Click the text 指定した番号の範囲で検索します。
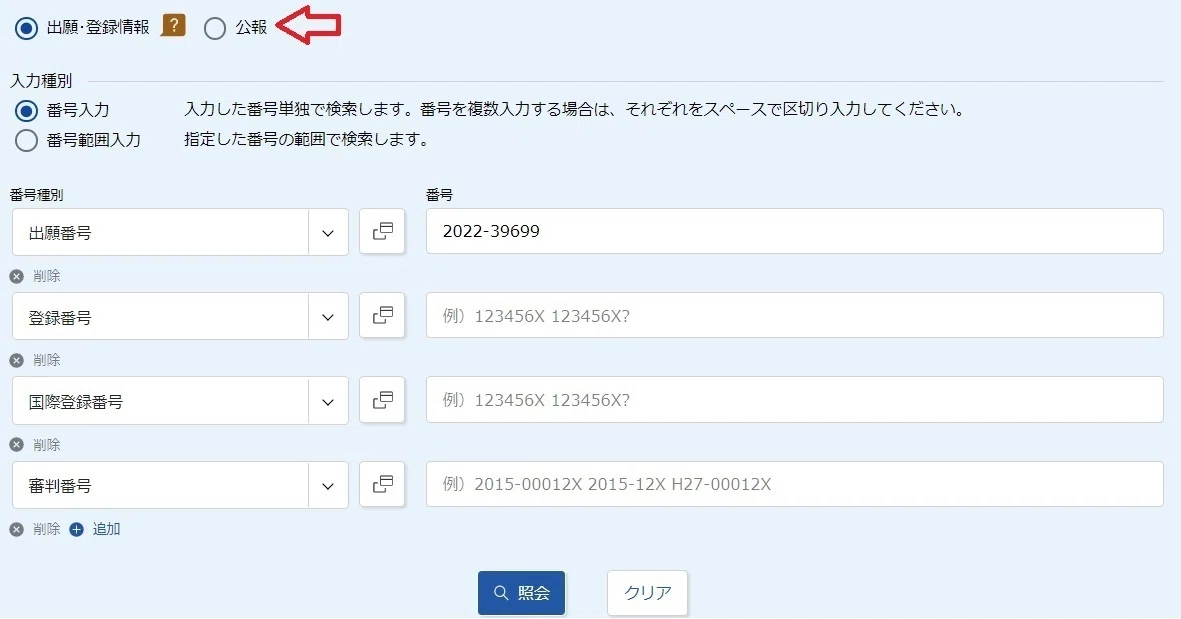Screen dimensions: 1181x619 (x=307, y=139)
